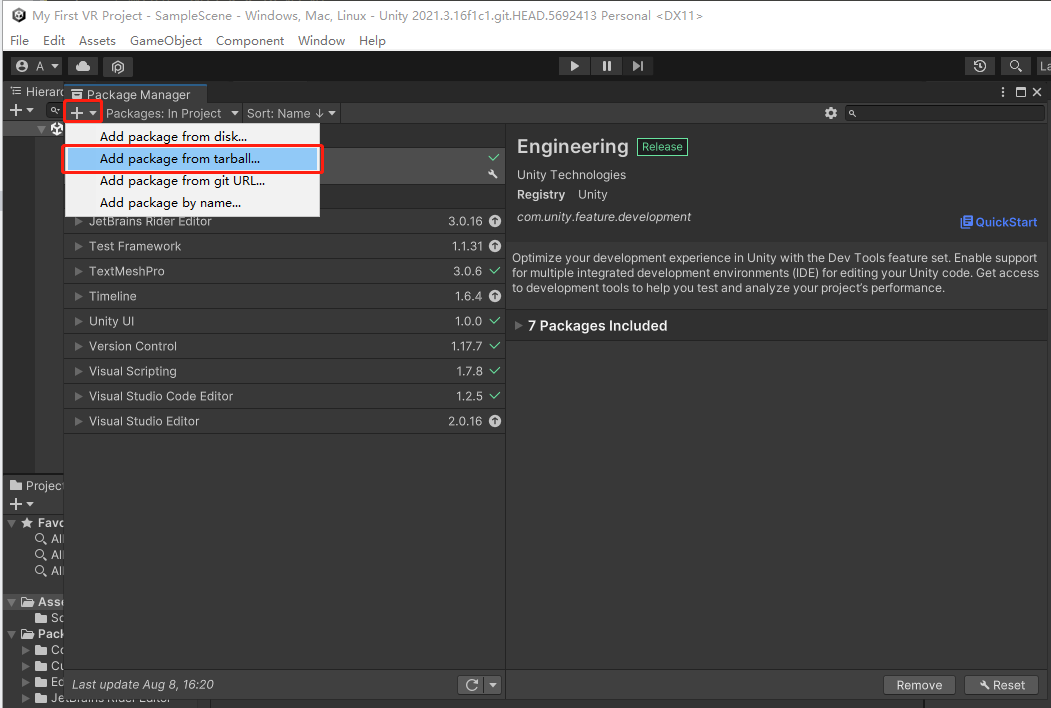1051x708 pixels.
Task: Open the Packages: In Project dropdown
Action: pyautogui.click(x=172, y=113)
